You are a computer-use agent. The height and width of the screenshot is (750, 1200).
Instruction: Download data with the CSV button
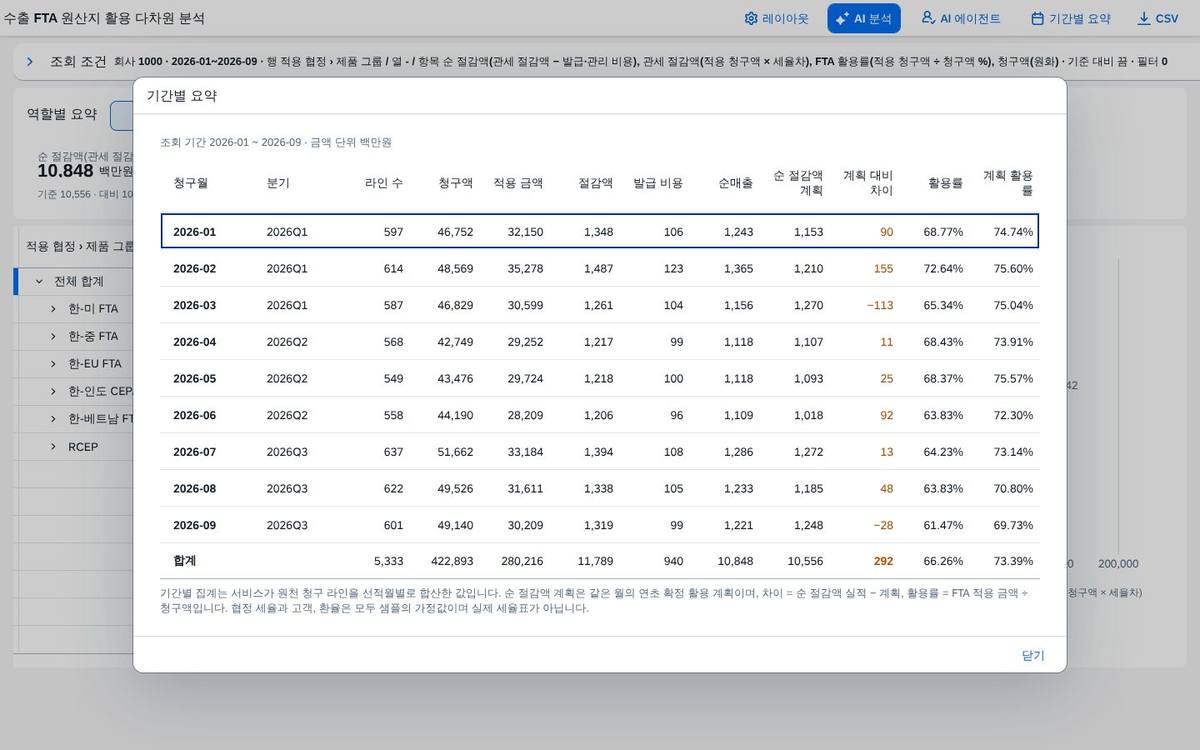(x=1157, y=18)
